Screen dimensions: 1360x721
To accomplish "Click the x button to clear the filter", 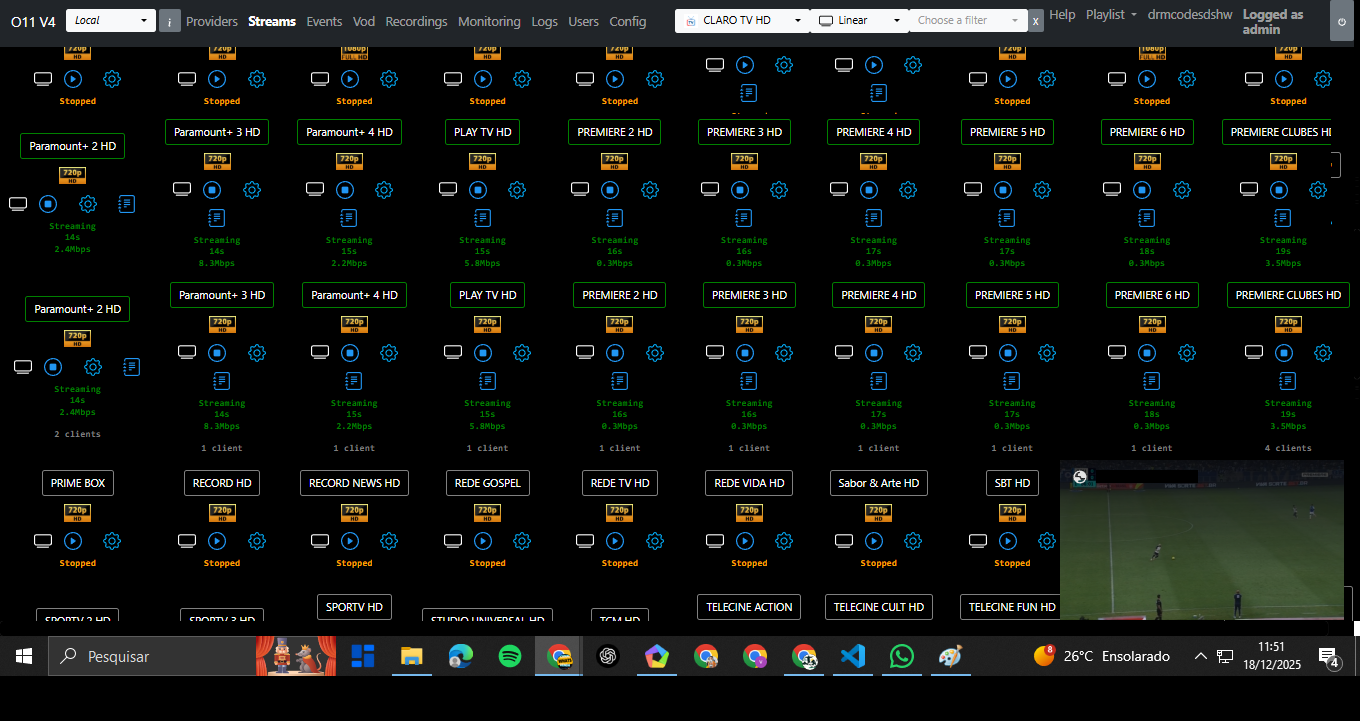I will click(1036, 19).
